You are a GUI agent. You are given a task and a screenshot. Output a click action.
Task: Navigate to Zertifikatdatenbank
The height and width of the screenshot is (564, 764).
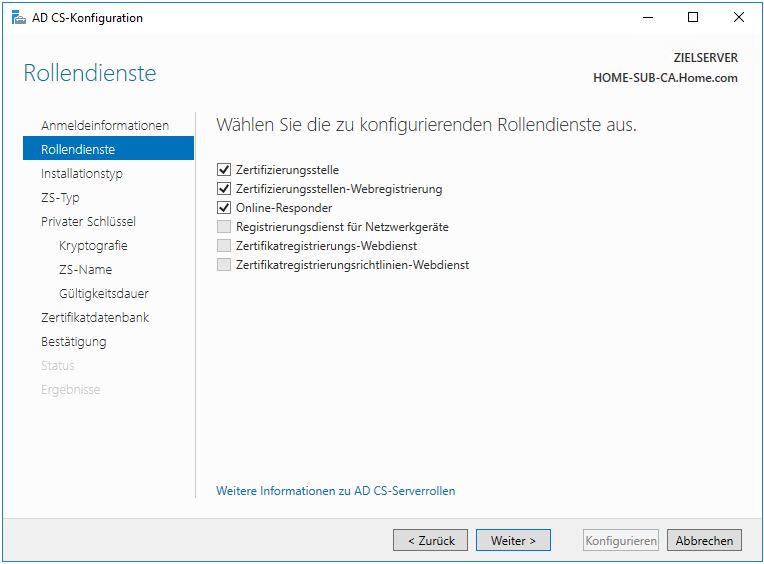point(95,317)
